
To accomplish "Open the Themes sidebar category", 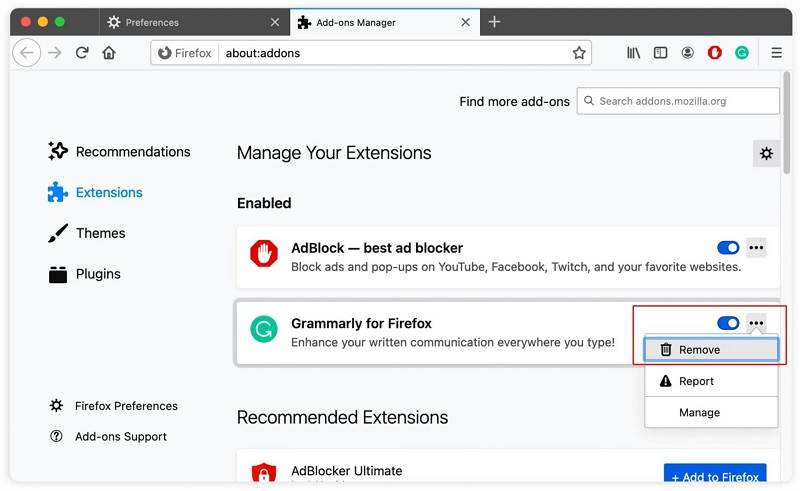I will pos(87,233).
